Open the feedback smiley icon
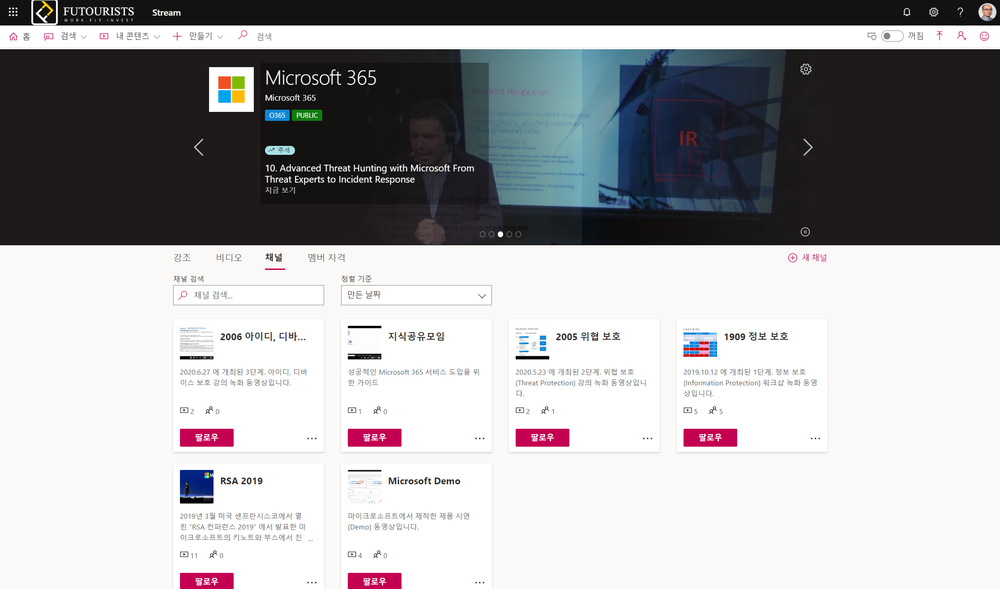This screenshot has width=1000, height=589. coord(984,36)
